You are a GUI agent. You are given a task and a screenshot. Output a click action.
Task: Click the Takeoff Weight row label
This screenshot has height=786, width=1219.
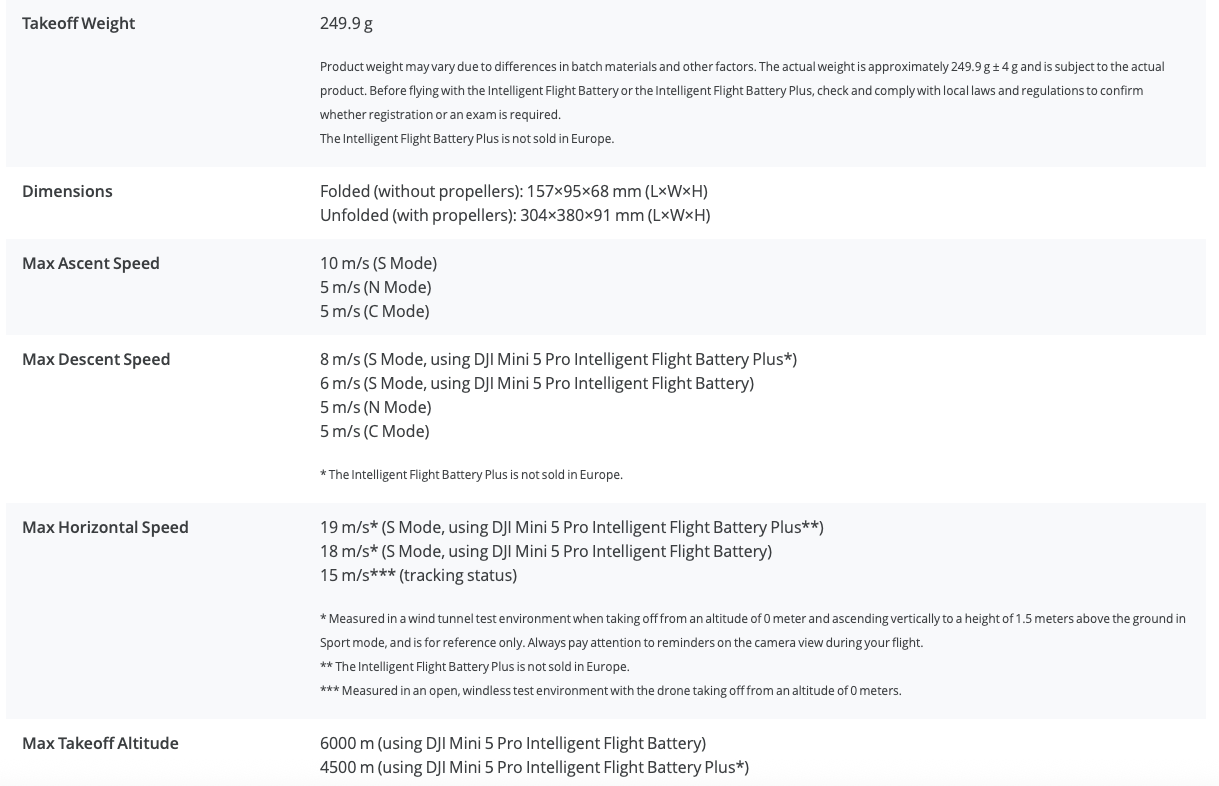(x=78, y=23)
